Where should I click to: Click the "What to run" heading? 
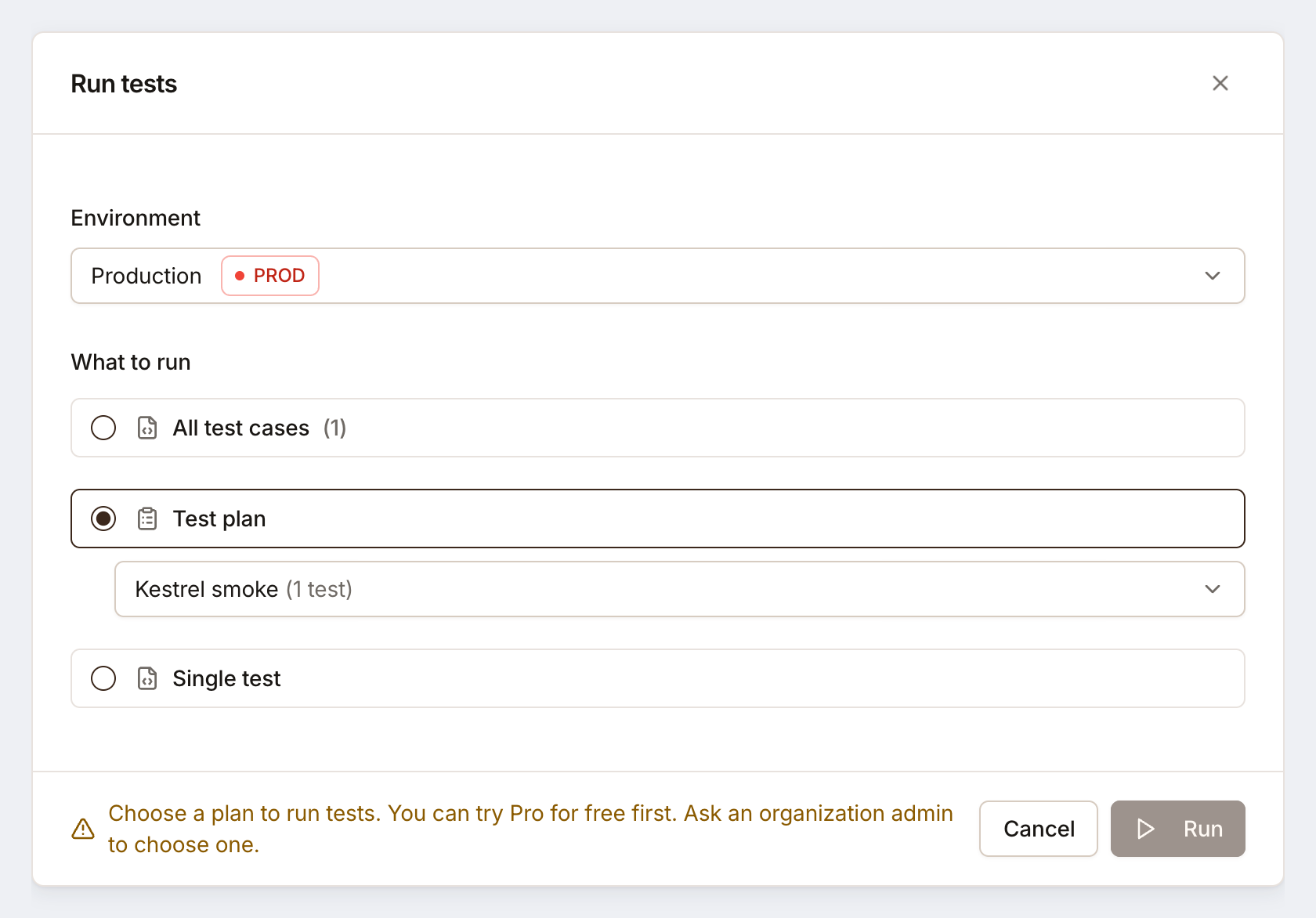pos(131,362)
